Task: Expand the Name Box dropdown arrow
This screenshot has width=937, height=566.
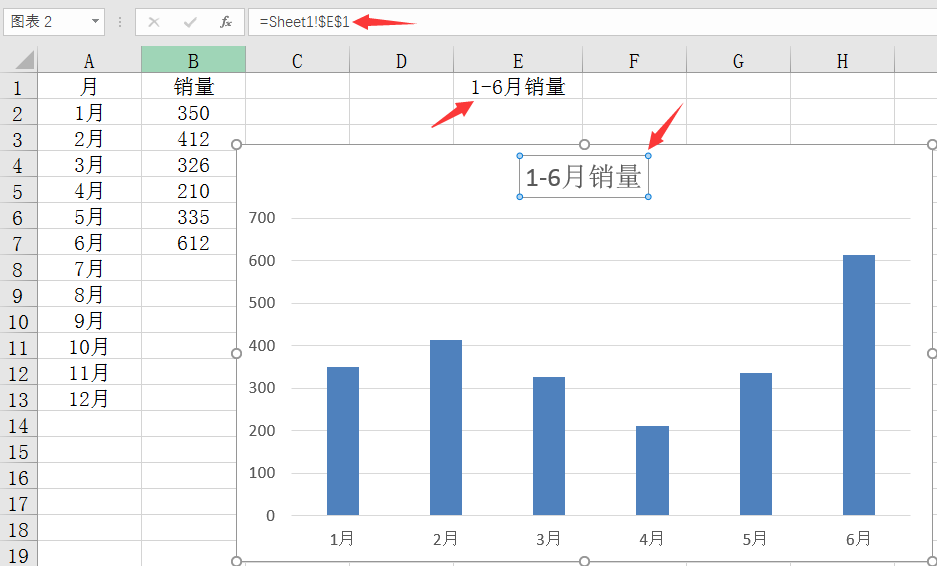Action: click(95, 22)
